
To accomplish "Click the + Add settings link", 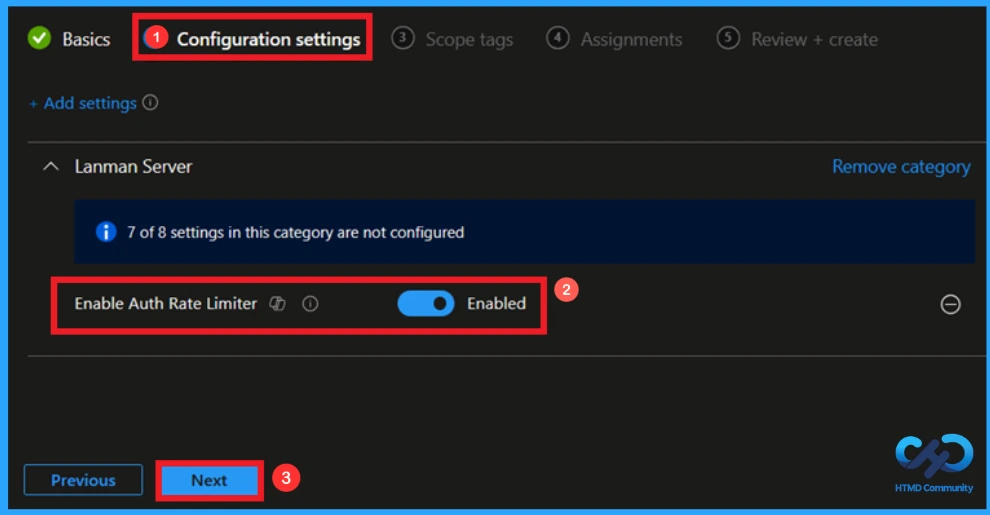I will [83, 103].
